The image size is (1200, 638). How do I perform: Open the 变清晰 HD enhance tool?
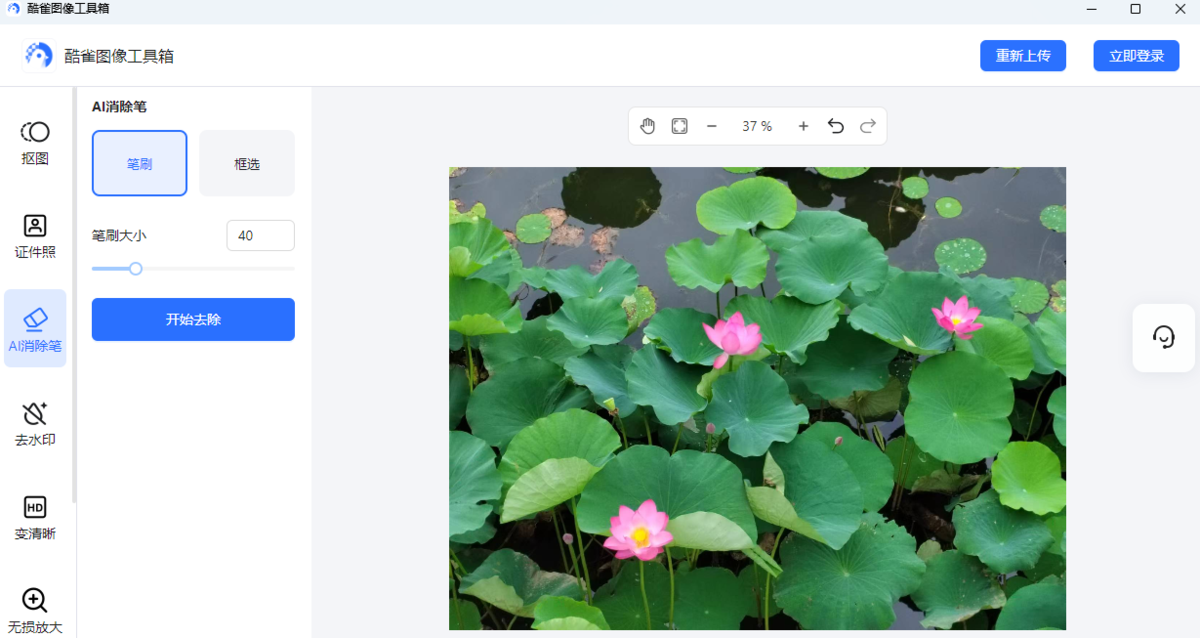tap(35, 517)
